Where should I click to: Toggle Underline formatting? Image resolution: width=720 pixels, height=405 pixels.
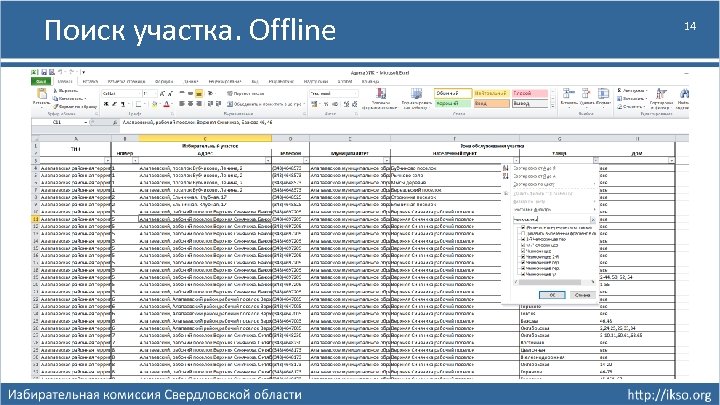[x=123, y=104]
